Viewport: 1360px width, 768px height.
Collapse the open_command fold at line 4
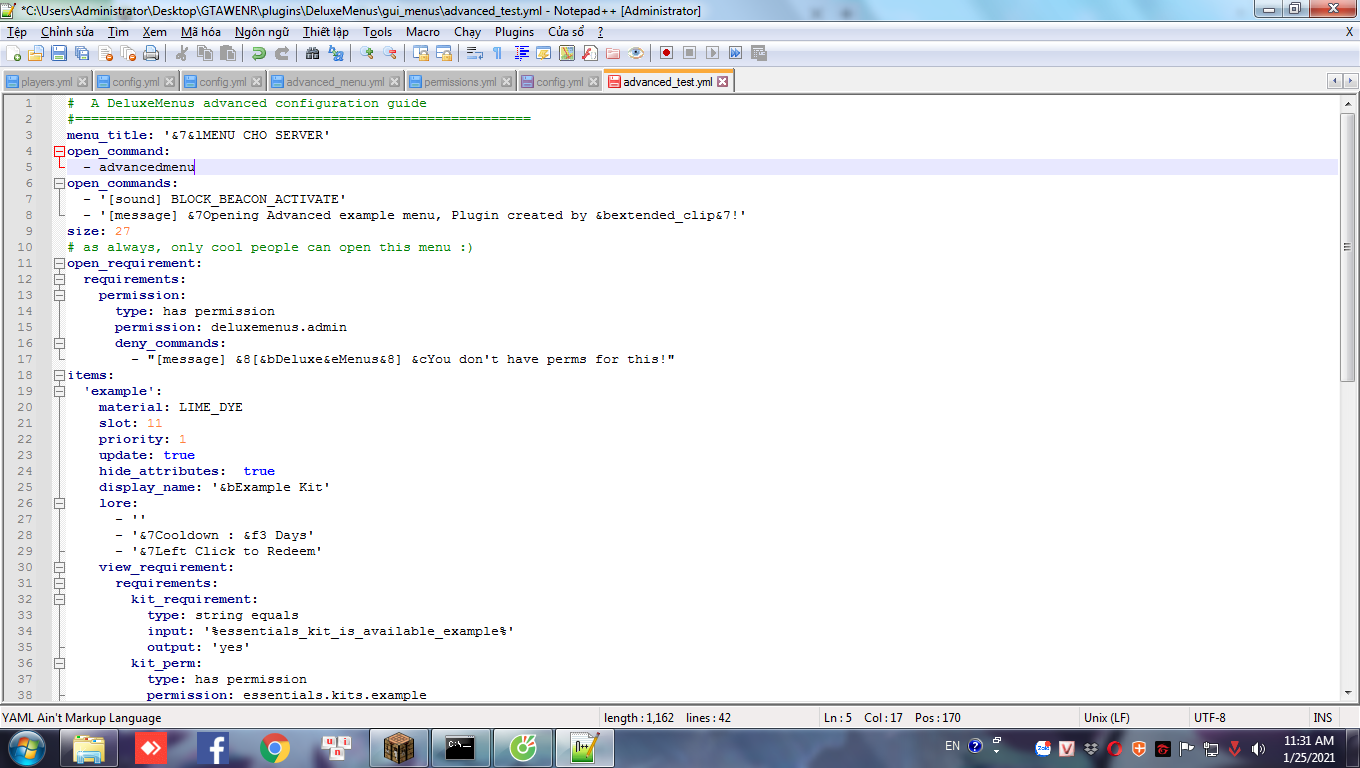click(59, 152)
